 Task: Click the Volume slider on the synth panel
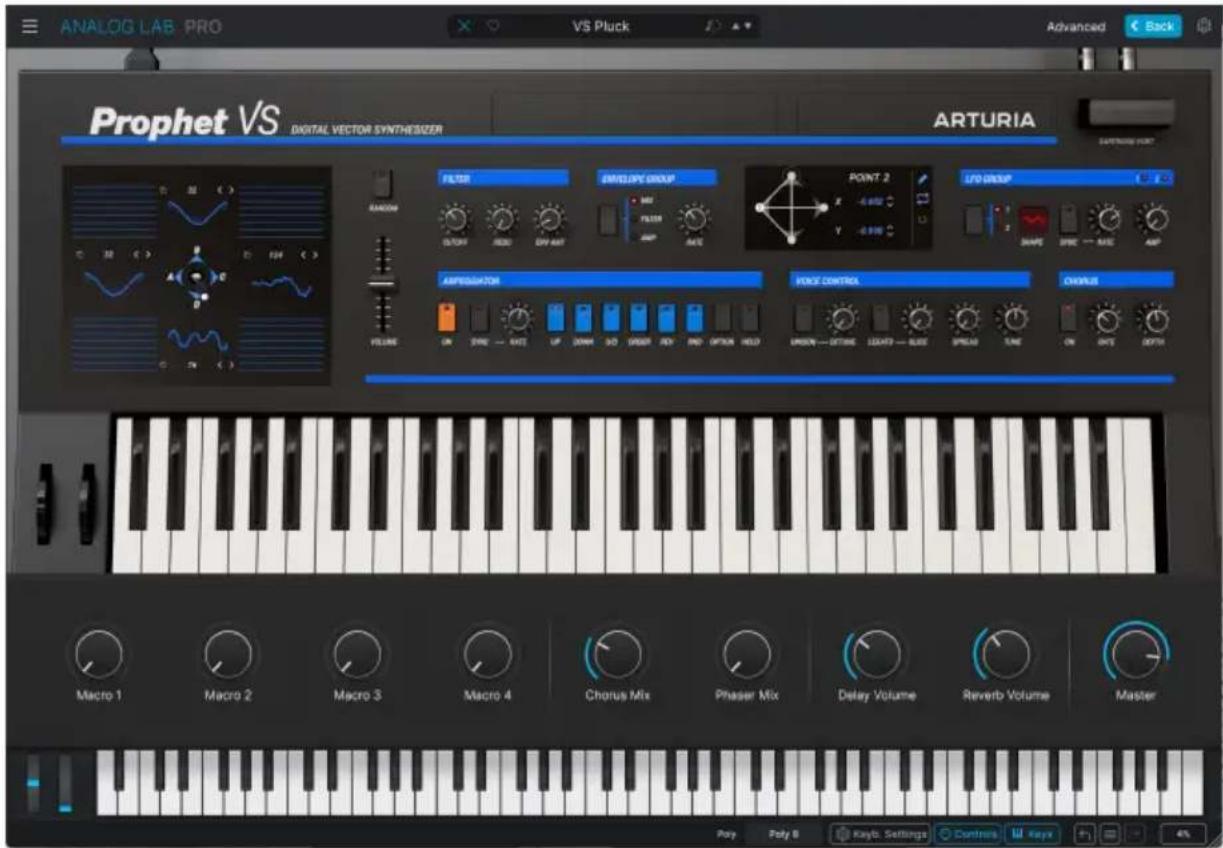(384, 284)
